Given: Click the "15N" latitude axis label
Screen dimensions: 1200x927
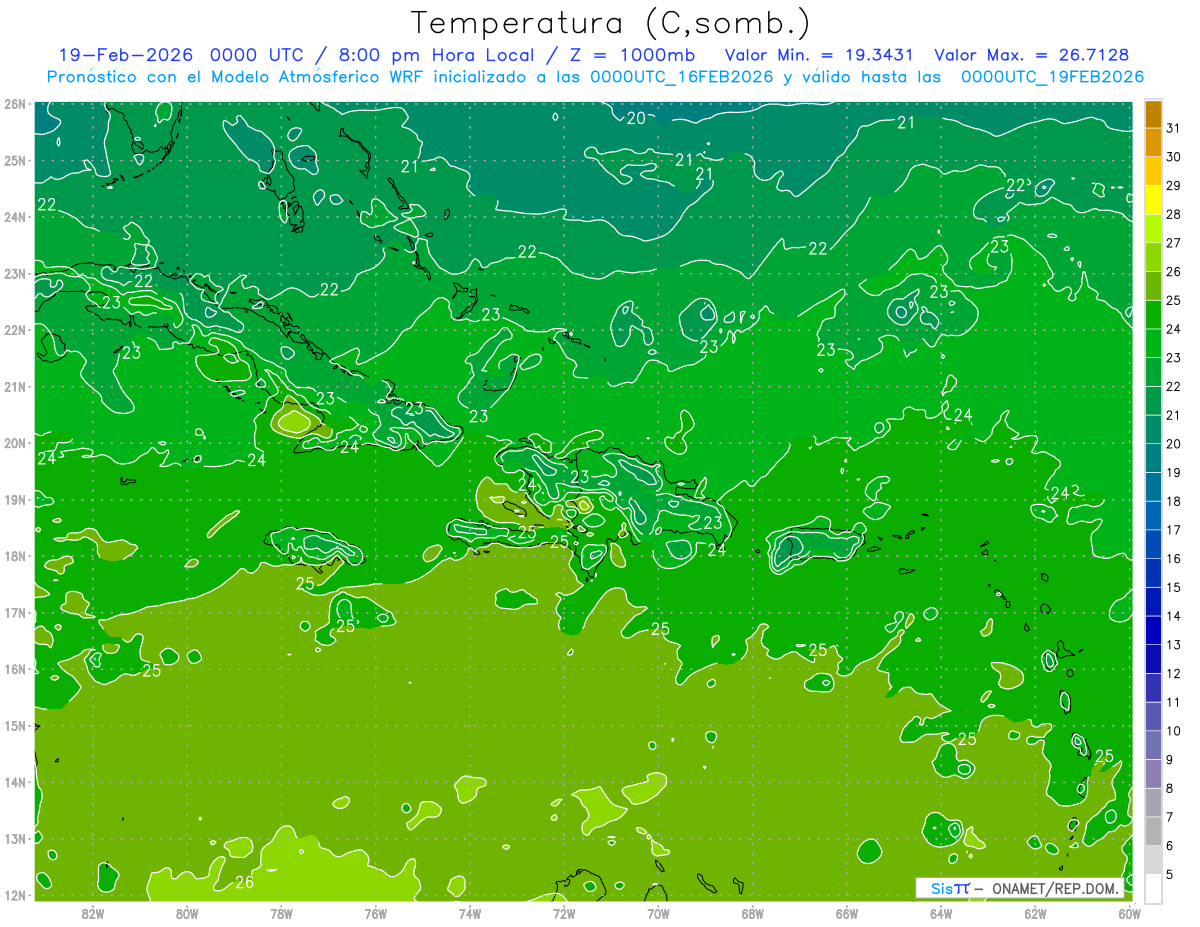Looking at the screenshot, I should coord(15,726).
